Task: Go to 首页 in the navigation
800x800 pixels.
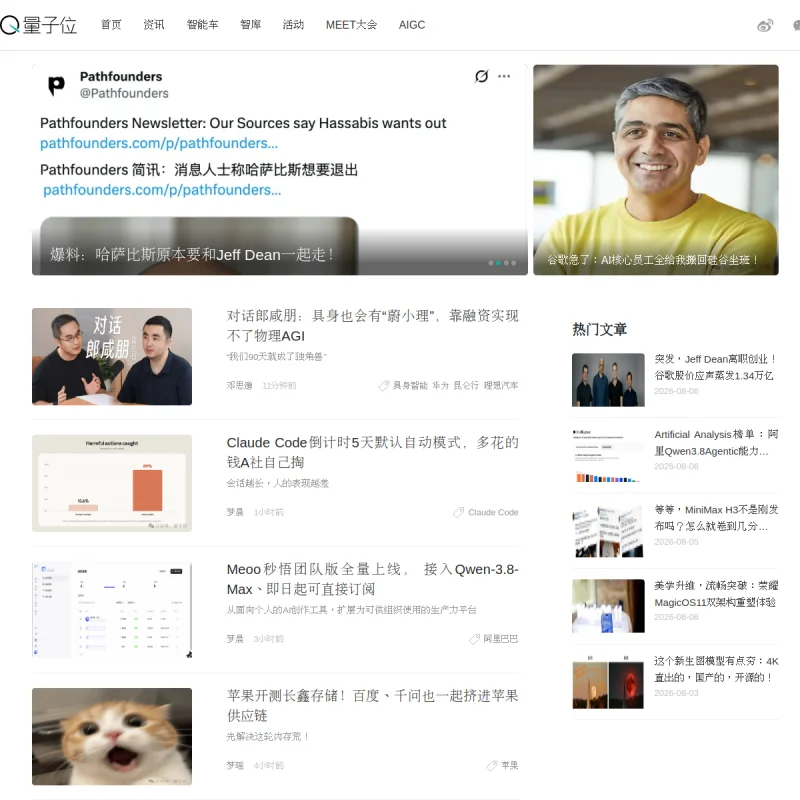Action: click(x=111, y=24)
